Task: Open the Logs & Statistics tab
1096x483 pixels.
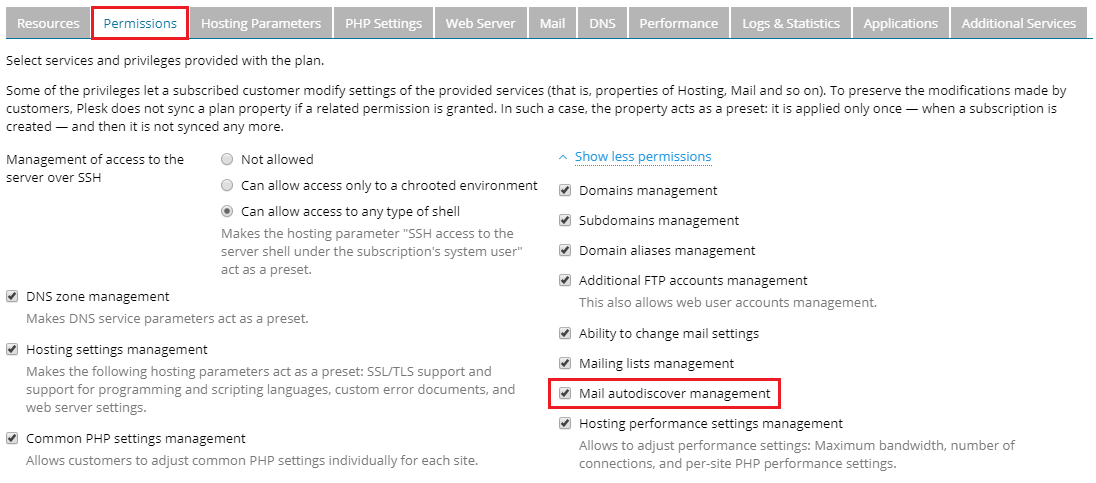Action: tap(791, 23)
